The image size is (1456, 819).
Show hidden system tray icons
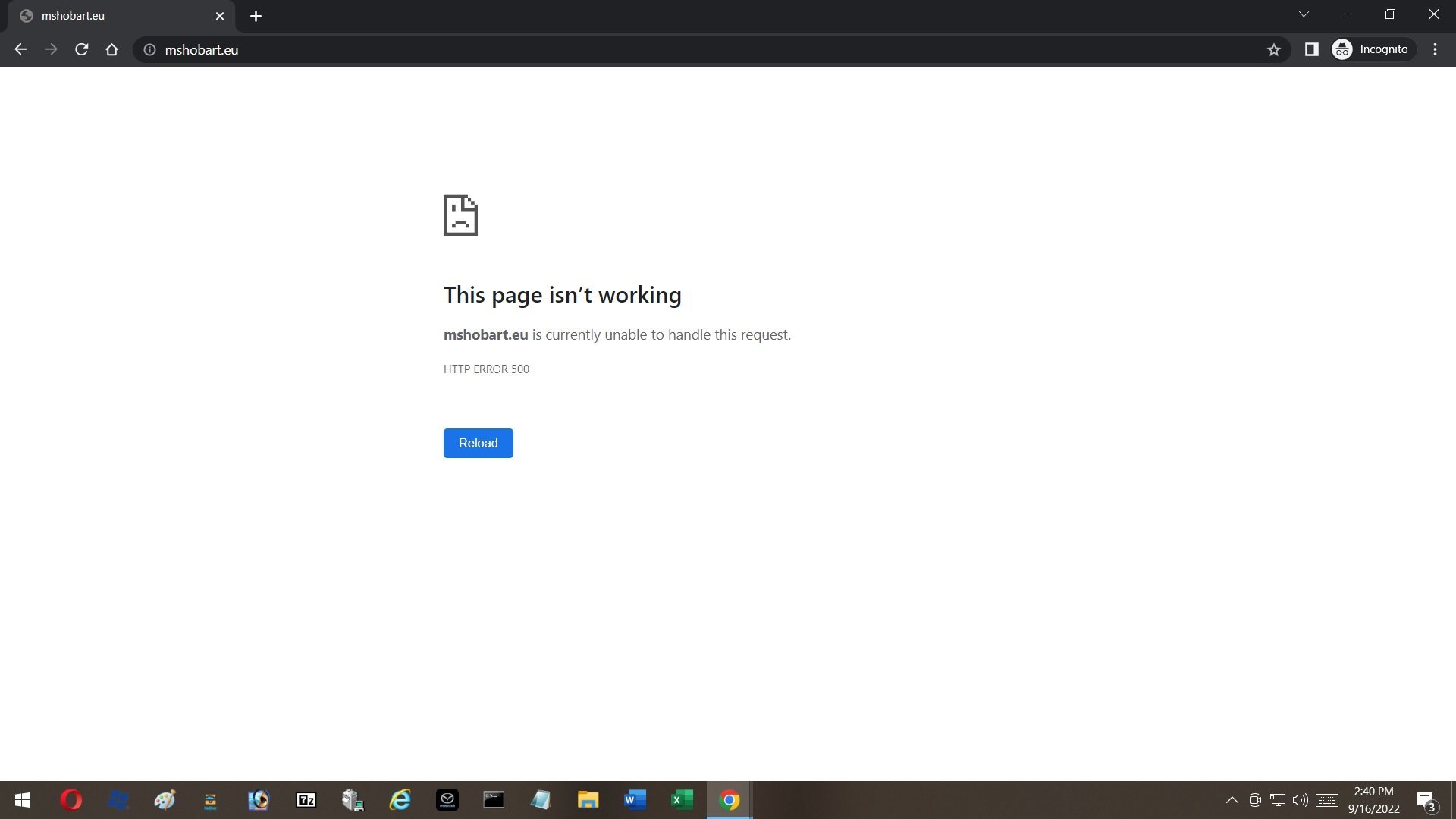[x=1232, y=800]
